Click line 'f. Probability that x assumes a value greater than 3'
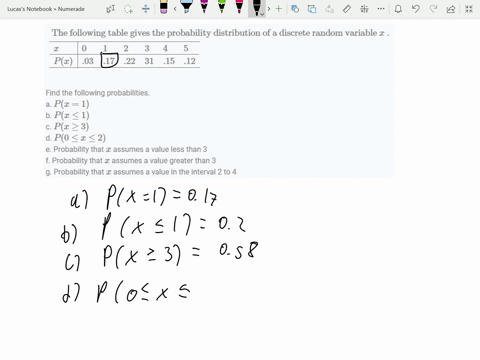 pos(131,161)
